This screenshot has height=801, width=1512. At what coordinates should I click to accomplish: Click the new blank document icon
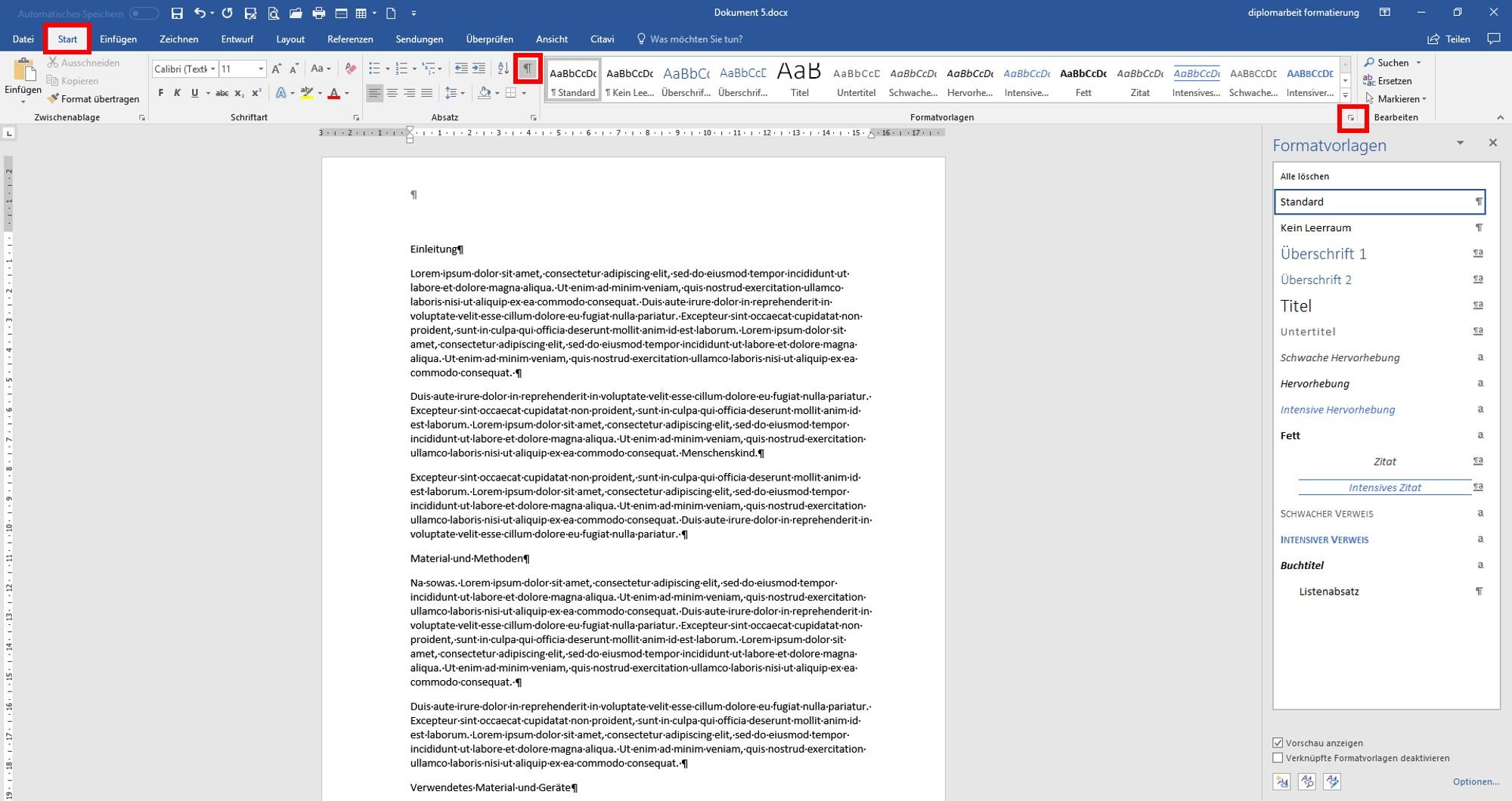point(391,13)
